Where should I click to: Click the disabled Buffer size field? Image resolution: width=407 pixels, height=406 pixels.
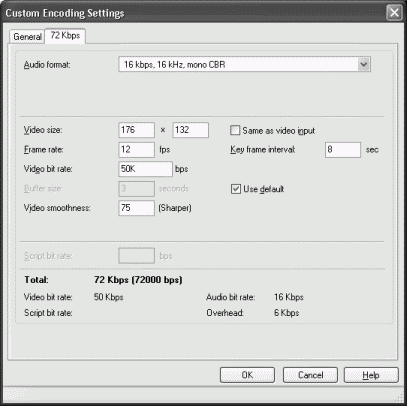pyautogui.click(x=137, y=189)
